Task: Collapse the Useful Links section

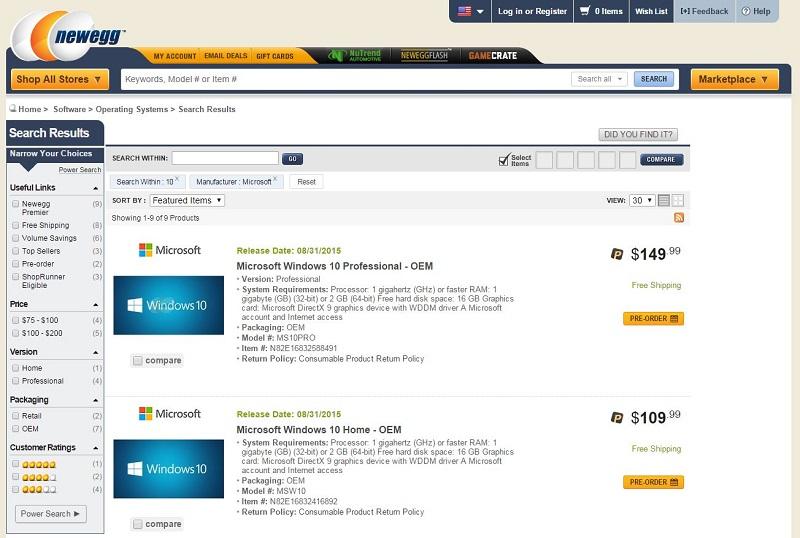Action: (95, 188)
